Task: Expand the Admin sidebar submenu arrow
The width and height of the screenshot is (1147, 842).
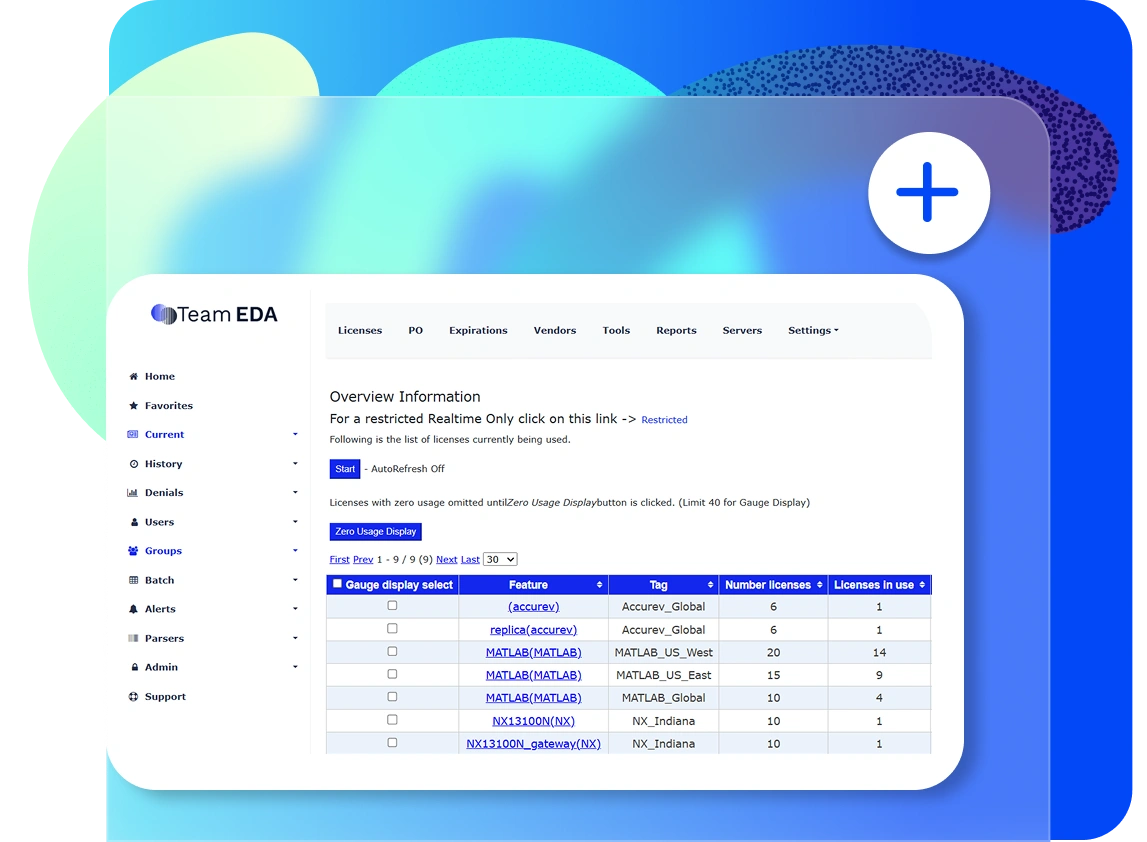Action: click(296, 667)
